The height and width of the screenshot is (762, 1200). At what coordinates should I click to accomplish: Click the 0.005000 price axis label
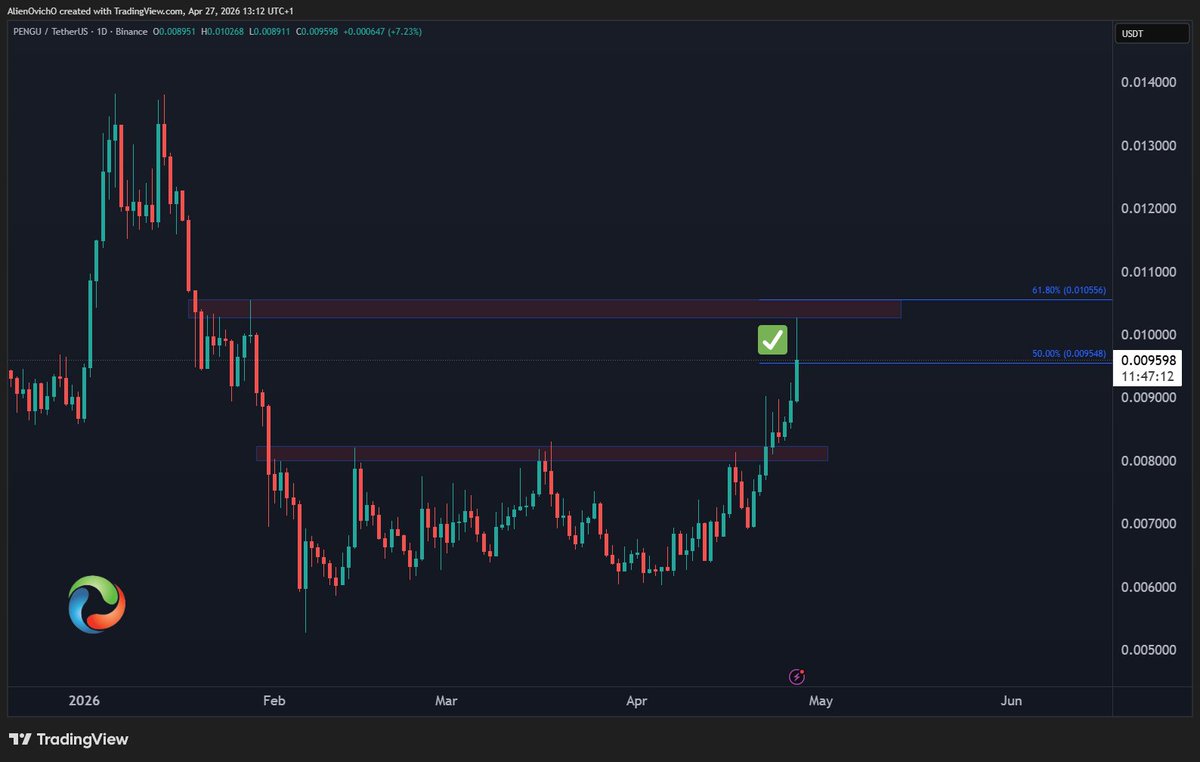(1149, 649)
